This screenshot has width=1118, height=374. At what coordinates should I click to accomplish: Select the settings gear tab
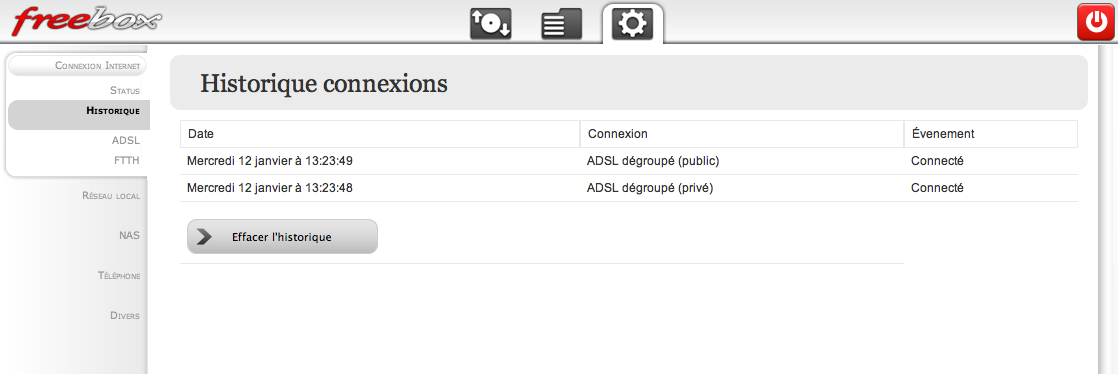(x=632, y=24)
